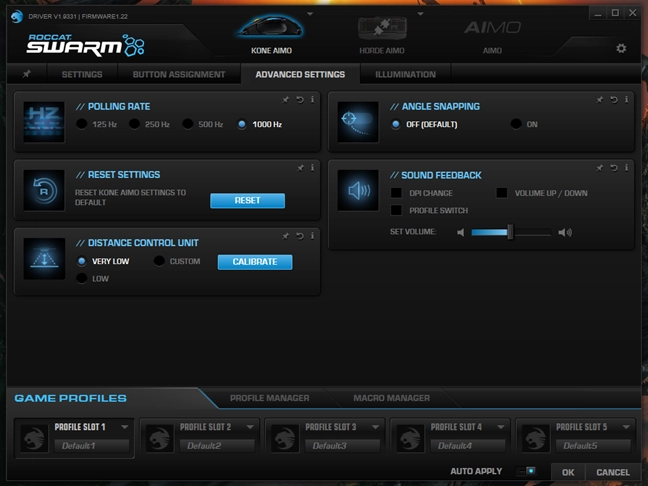The image size is (648, 486).
Task: Enable DPI Change sound feedback
Action: 396,193
